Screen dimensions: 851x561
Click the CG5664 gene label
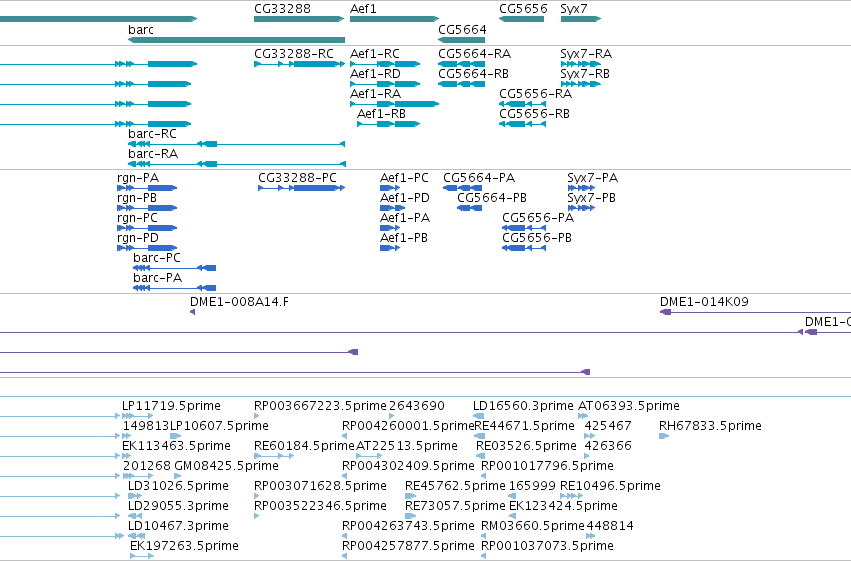tap(462, 29)
